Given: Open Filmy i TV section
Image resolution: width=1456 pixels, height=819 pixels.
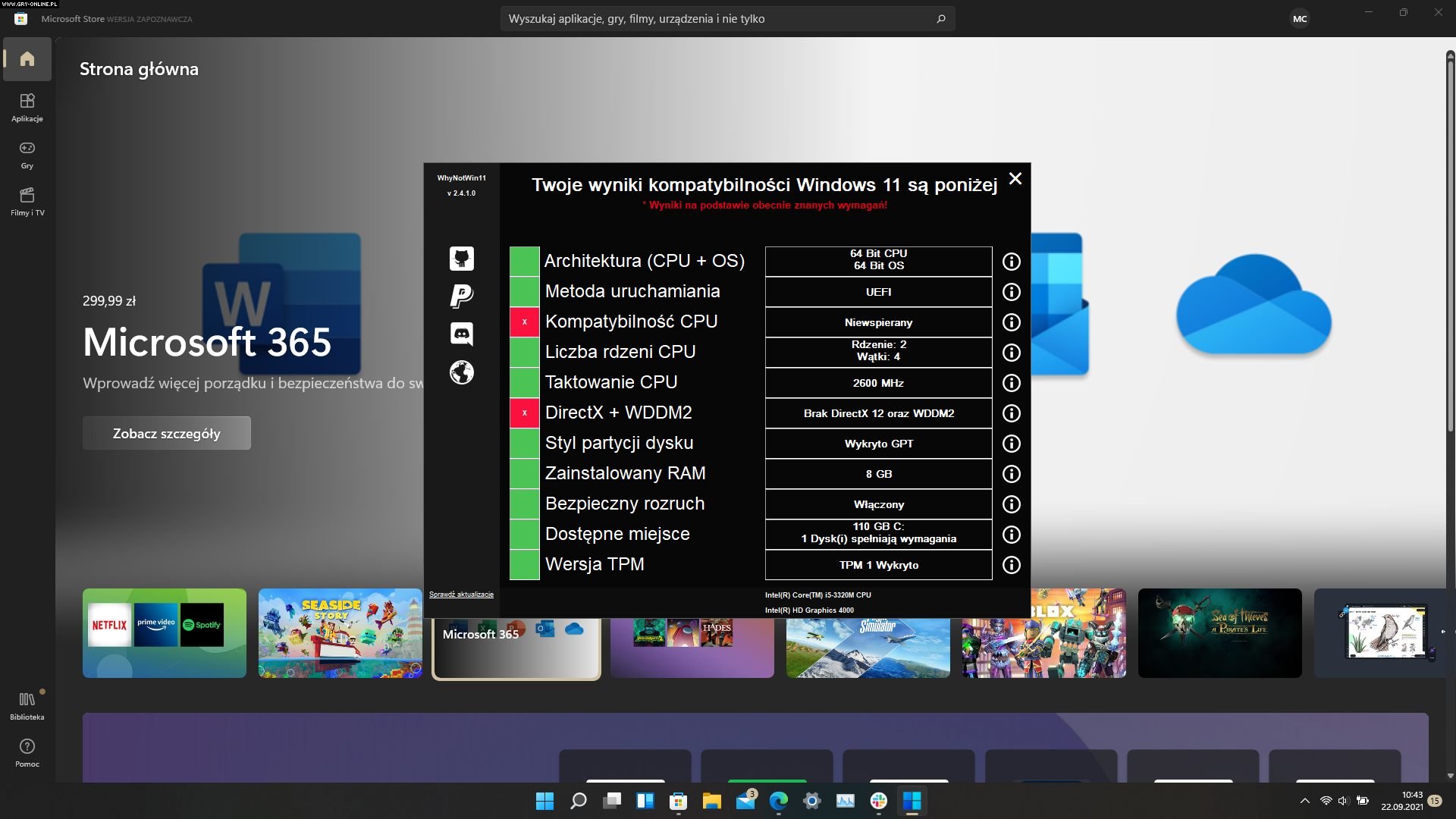Looking at the screenshot, I should click(x=27, y=201).
